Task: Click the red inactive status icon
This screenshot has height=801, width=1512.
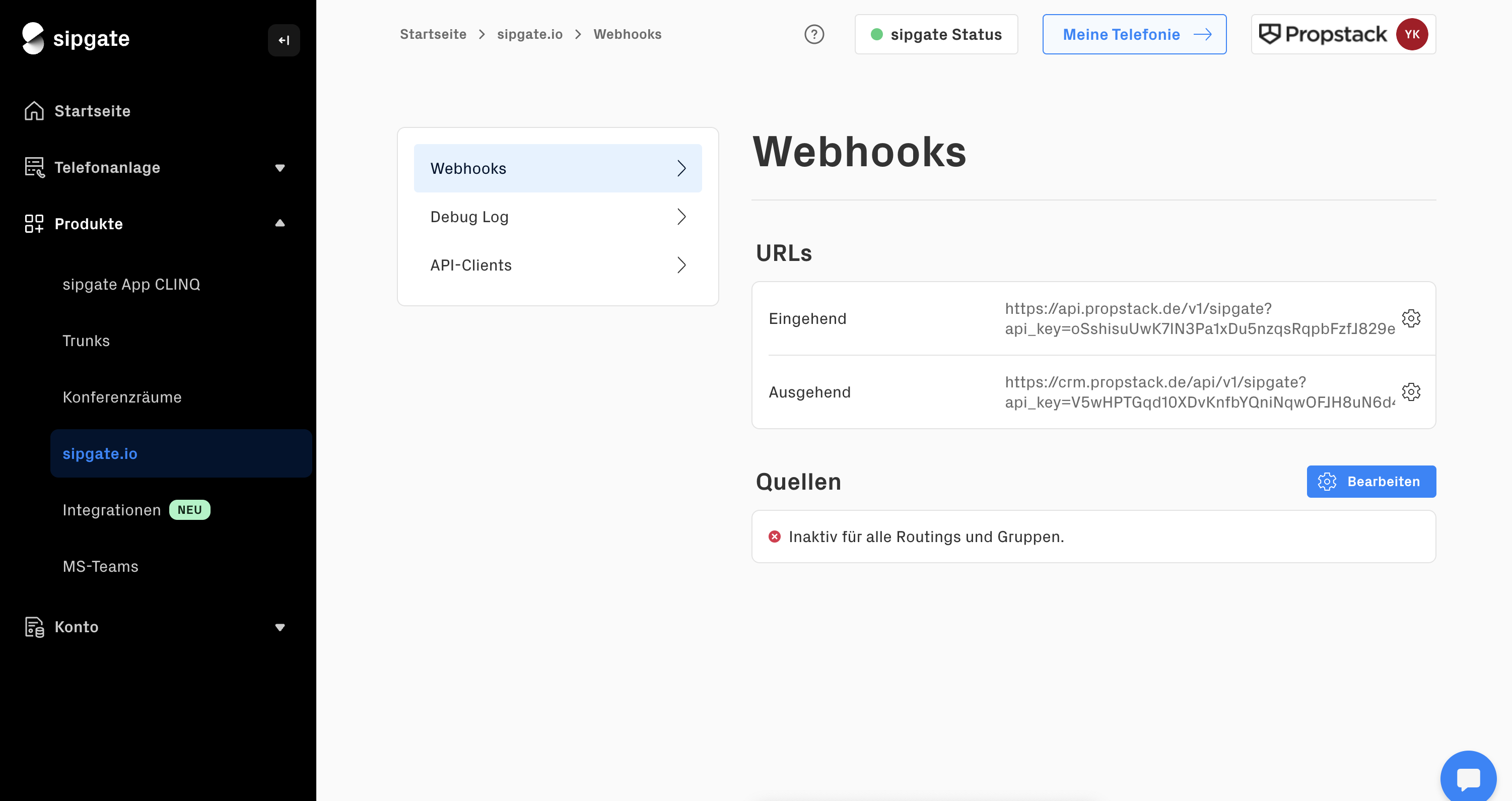Action: (x=775, y=537)
